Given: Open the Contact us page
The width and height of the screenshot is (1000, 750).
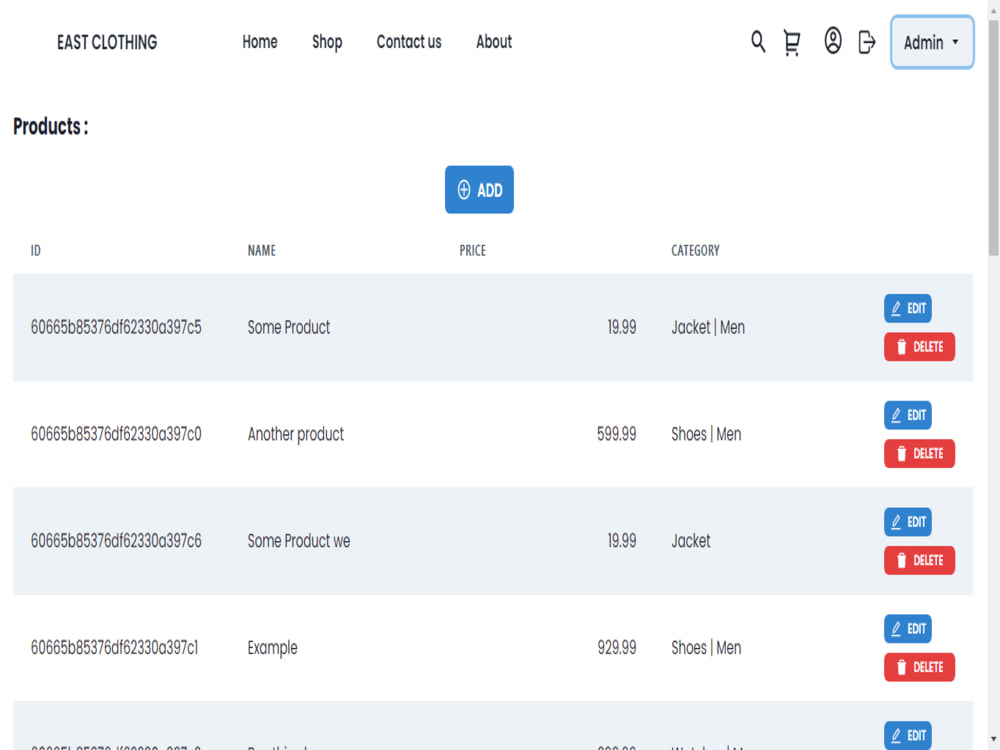Looking at the screenshot, I should click(408, 42).
